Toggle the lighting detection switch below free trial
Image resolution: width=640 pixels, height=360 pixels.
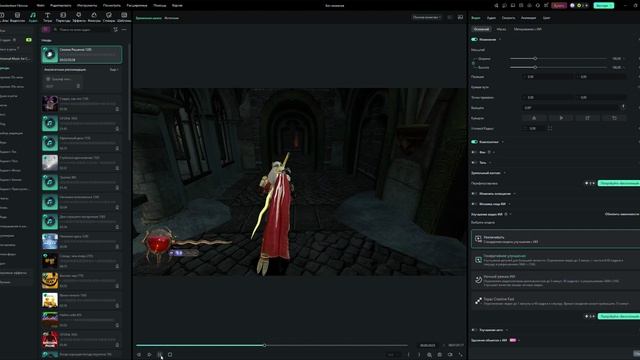point(474,193)
